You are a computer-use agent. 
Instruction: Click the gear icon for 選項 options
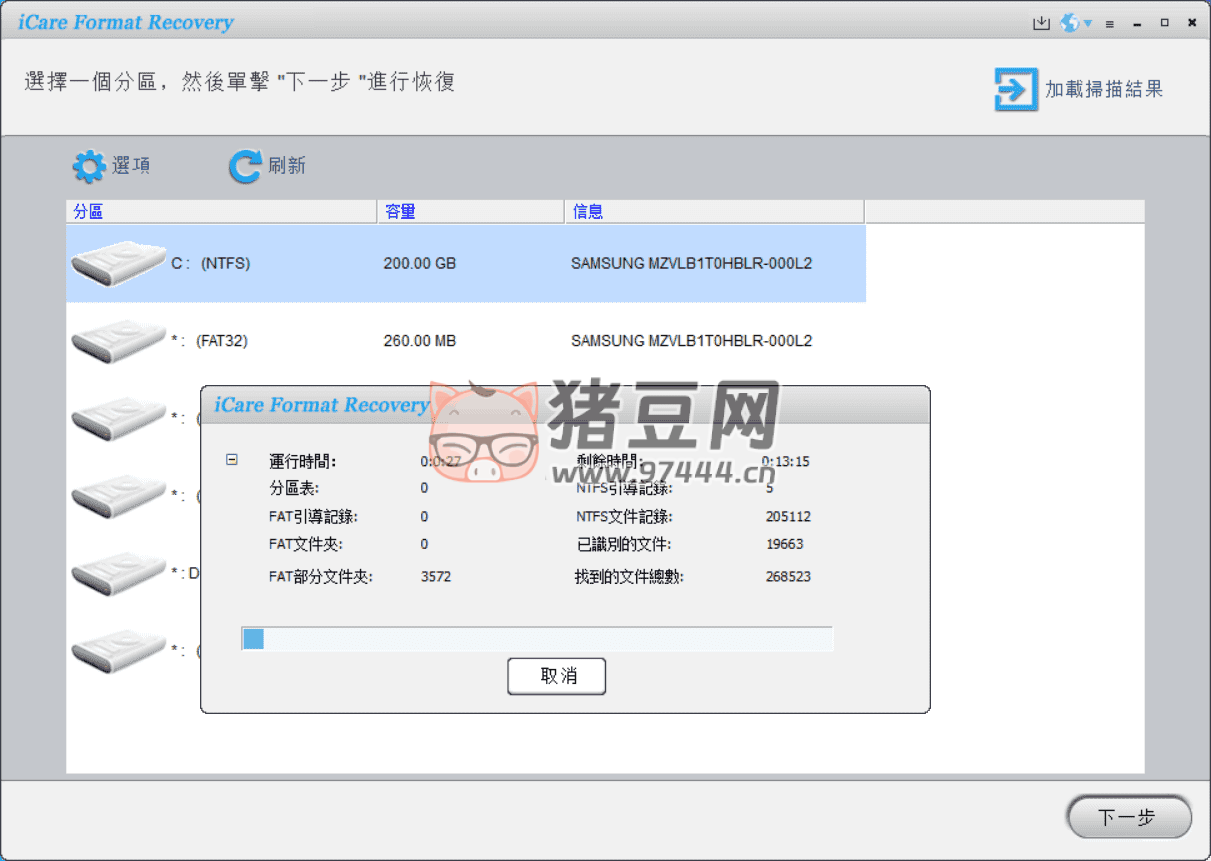89,166
